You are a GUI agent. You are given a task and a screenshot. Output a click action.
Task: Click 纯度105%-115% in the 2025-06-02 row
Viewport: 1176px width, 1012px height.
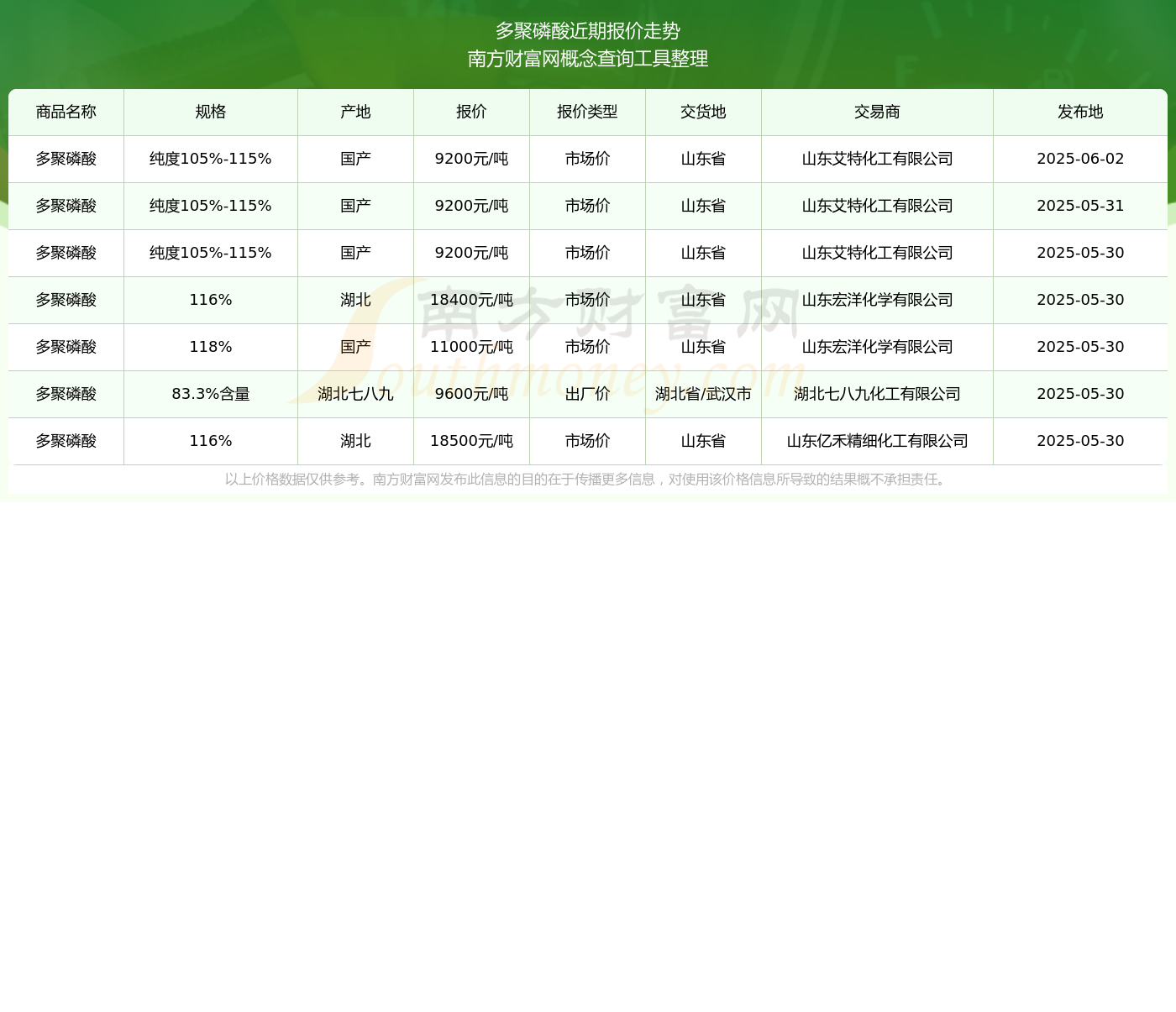click(211, 159)
